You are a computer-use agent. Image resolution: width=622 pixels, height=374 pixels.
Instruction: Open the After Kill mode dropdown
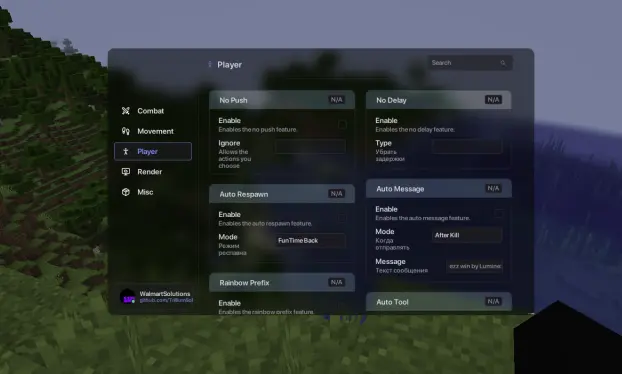(467, 235)
